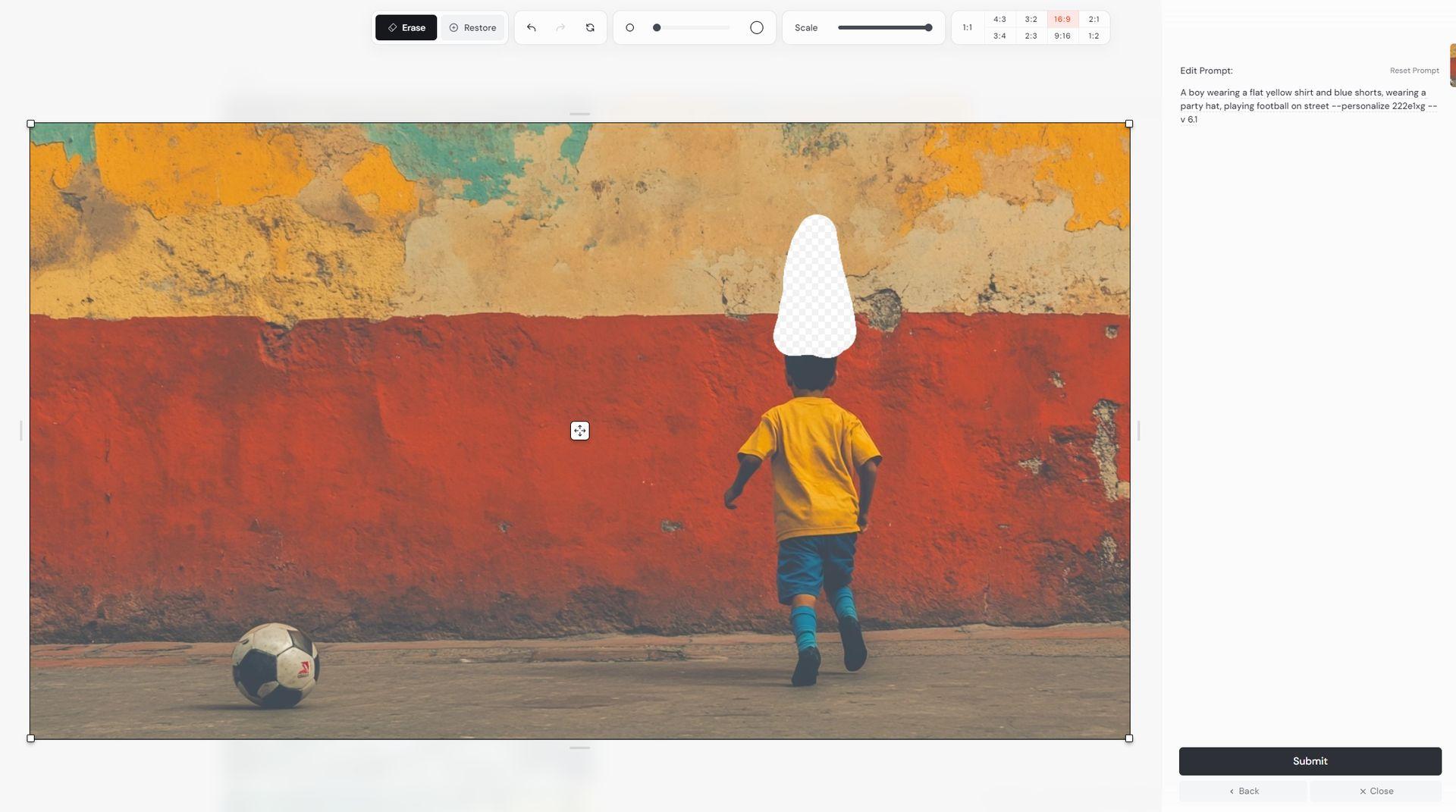Click the redo arrow icon
Viewport: 1456px width, 812px height.
[560, 28]
